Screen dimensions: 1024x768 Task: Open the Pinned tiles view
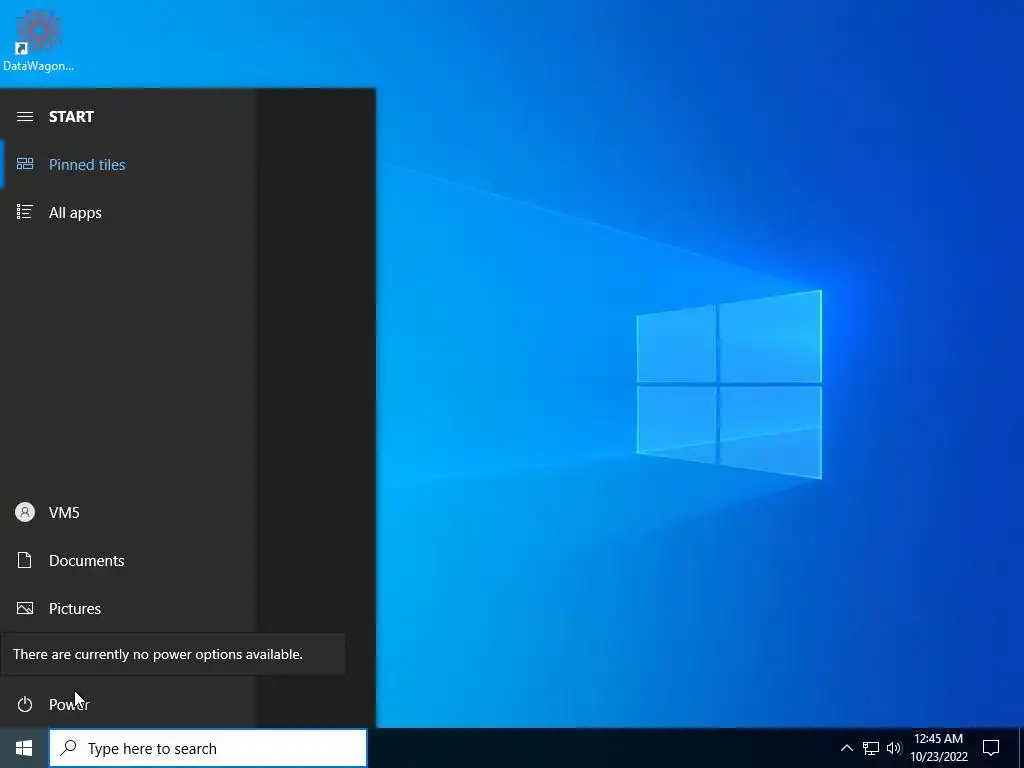click(x=128, y=165)
